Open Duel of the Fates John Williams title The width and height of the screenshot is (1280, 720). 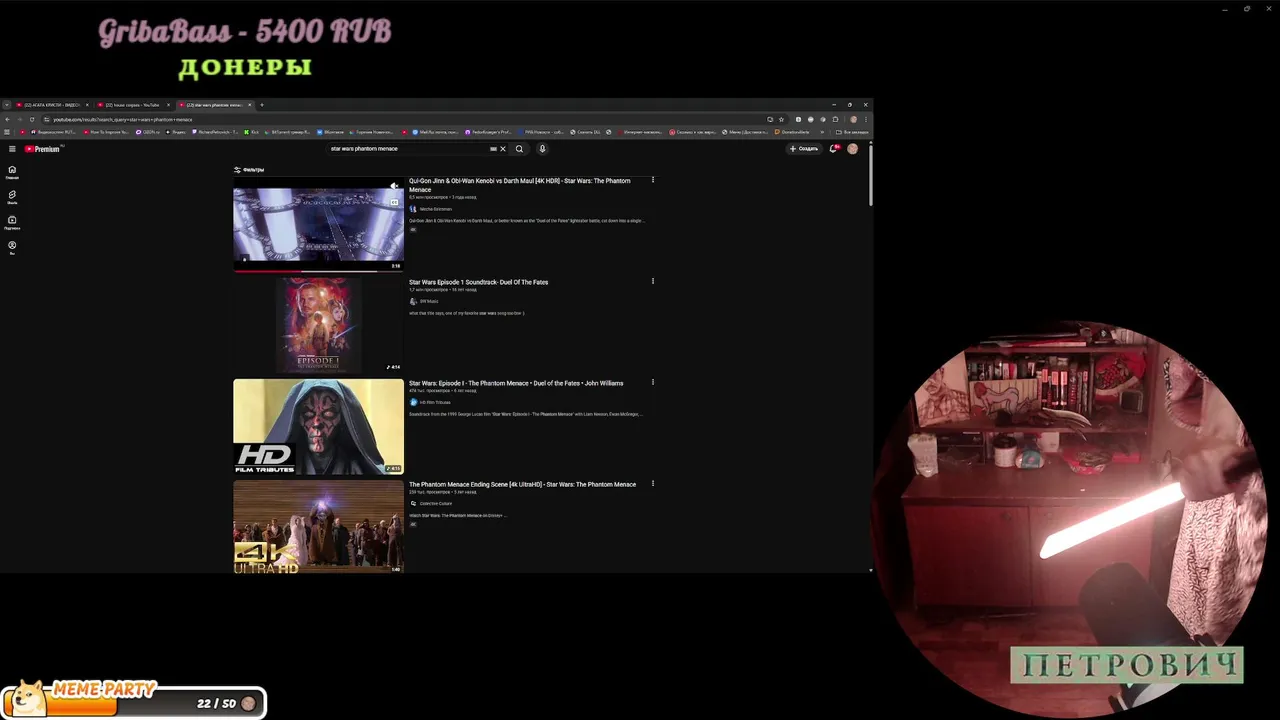516,383
